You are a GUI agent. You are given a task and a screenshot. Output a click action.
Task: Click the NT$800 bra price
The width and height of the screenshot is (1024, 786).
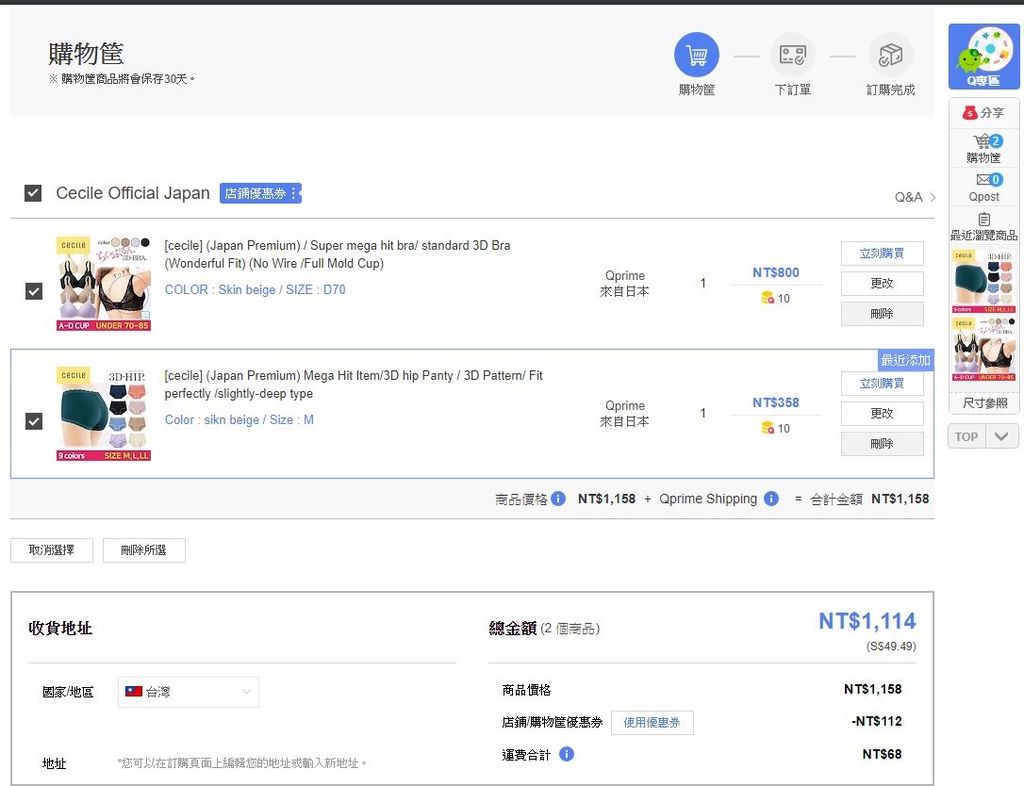tap(776, 273)
